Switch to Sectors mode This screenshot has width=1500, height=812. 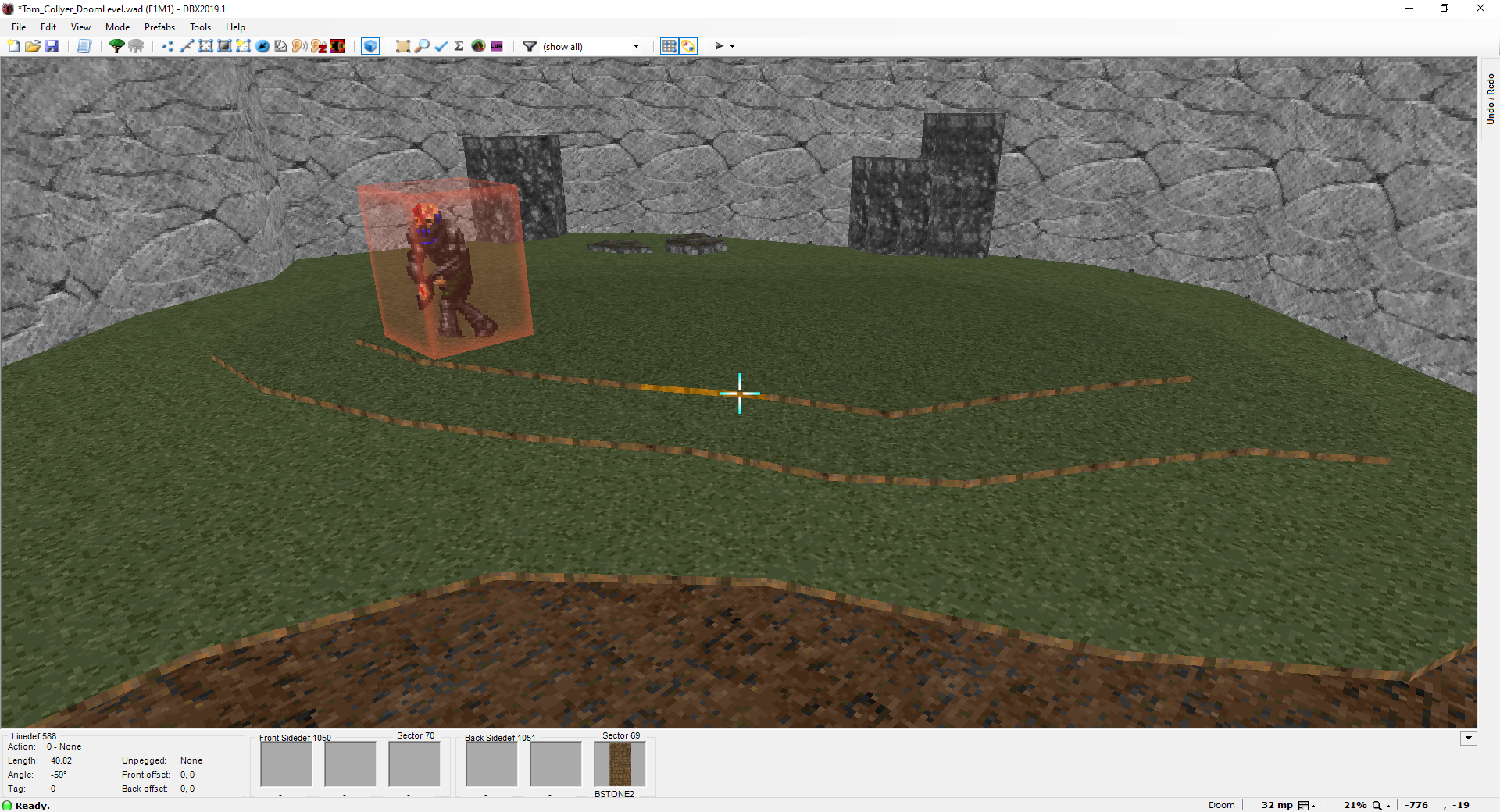(x=205, y=46)
